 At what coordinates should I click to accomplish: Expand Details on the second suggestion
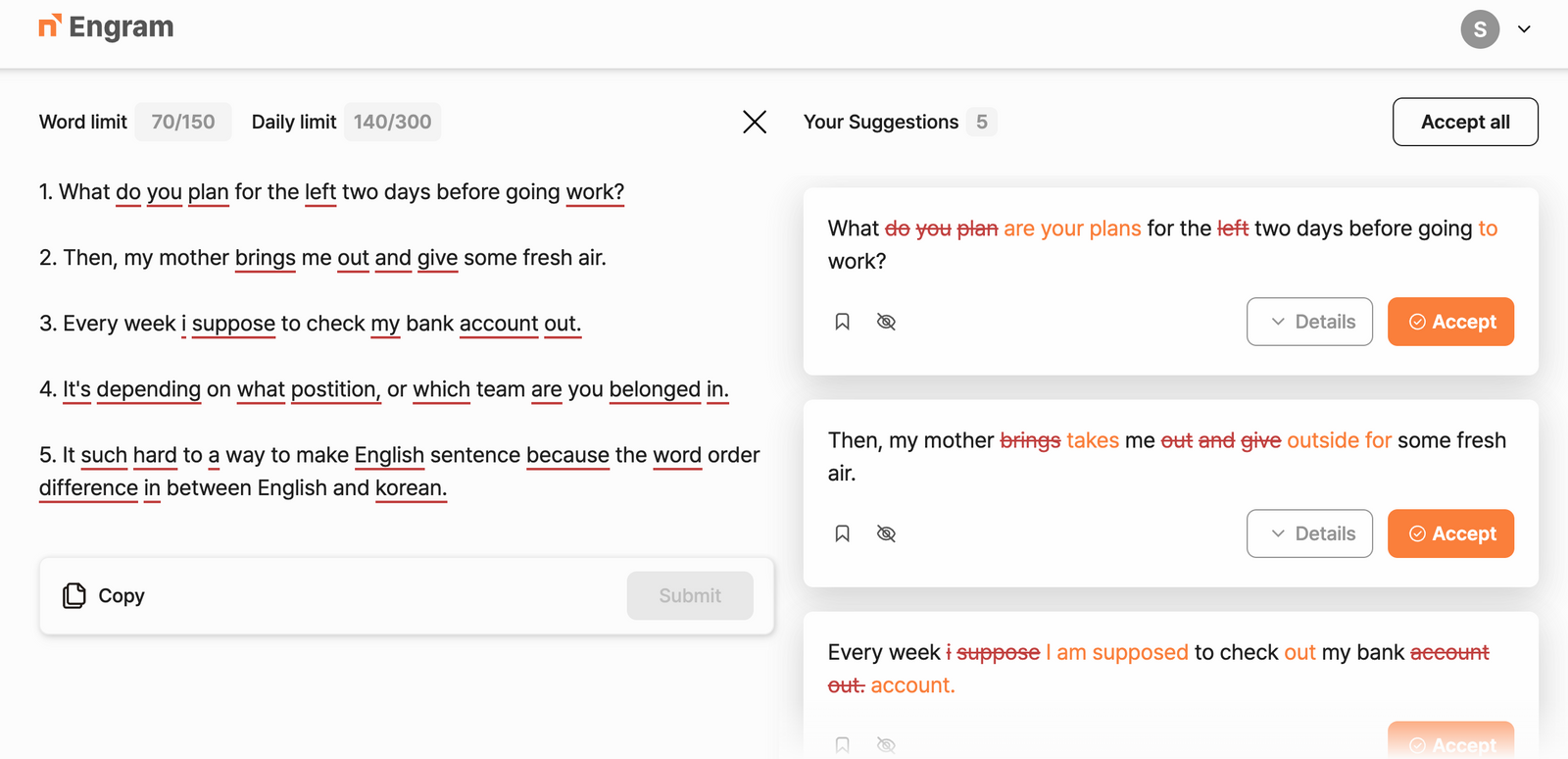click(x=1309, y=532)
